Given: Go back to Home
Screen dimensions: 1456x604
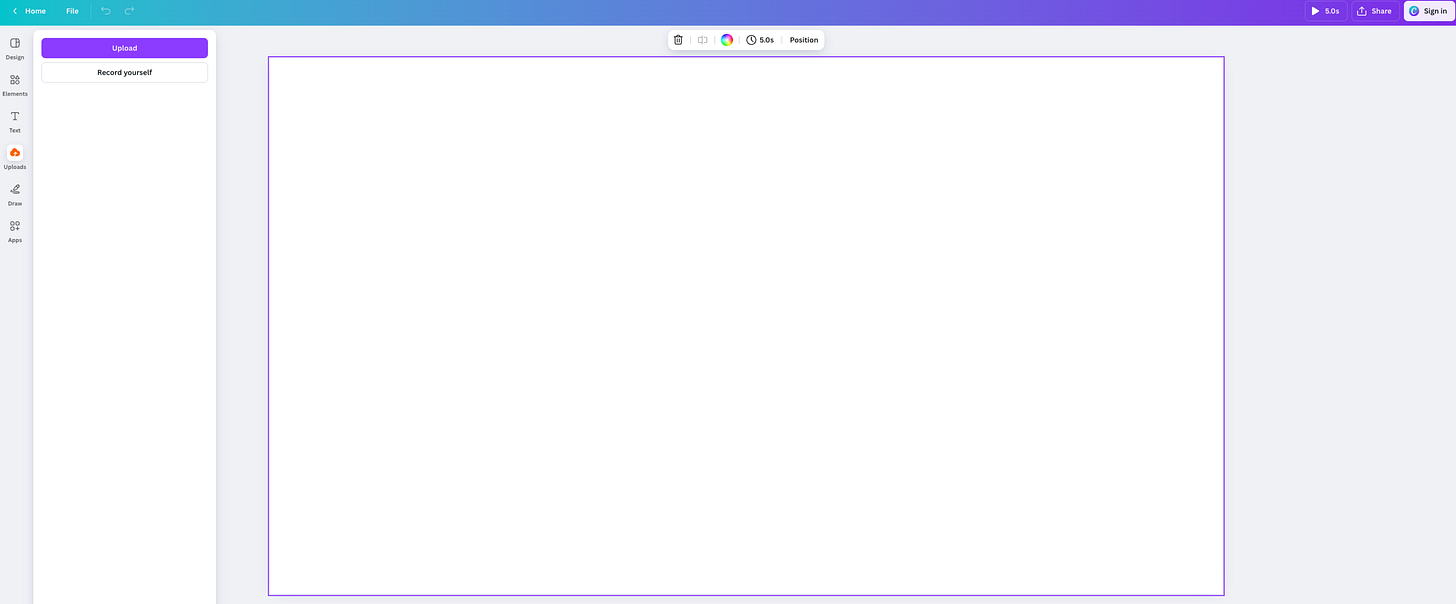Looking at the screenshot, I should [29, 11].
